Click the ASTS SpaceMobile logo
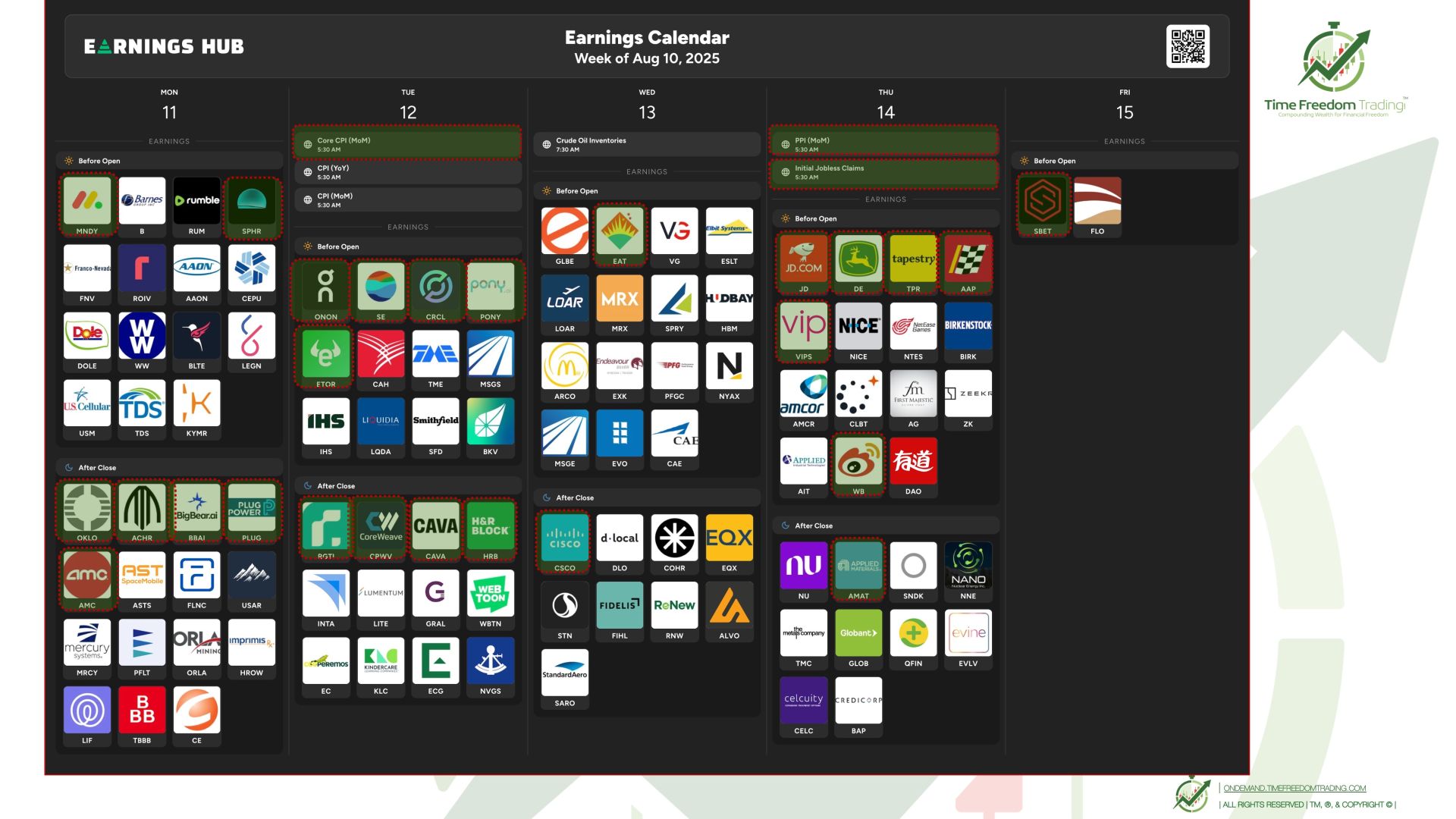Image resolution: width=1456 pixels, height=819 pixels. 142,576
